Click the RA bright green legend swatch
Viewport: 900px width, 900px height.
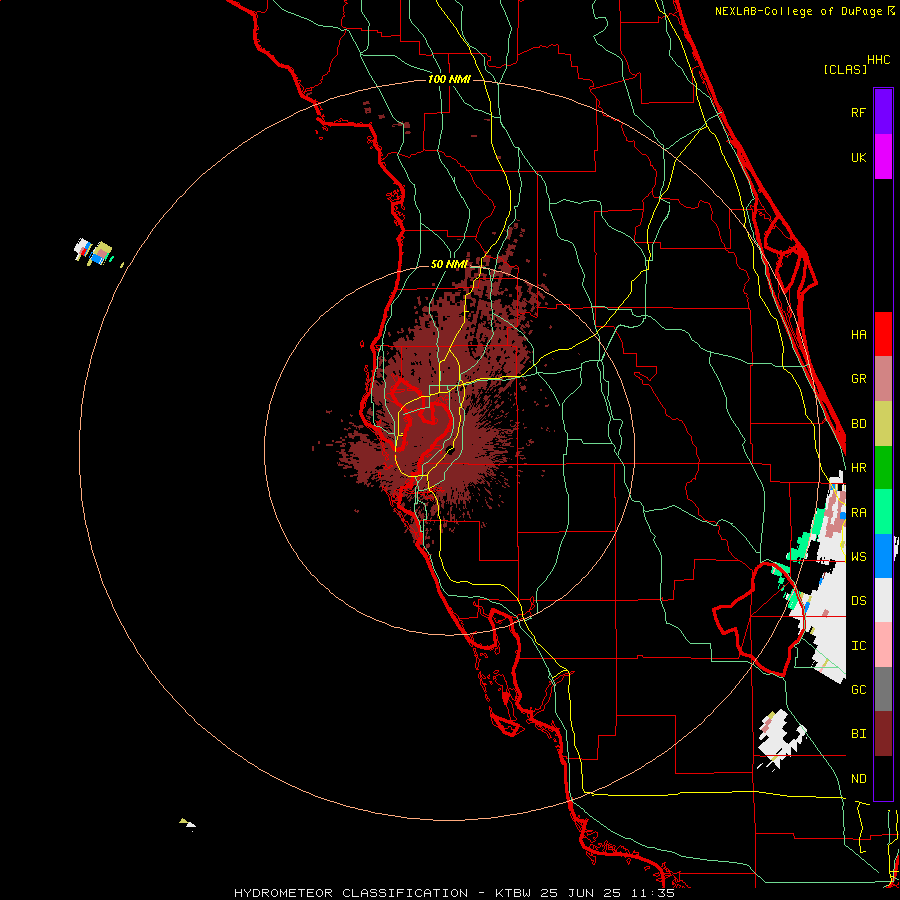[x=883, y=512]
